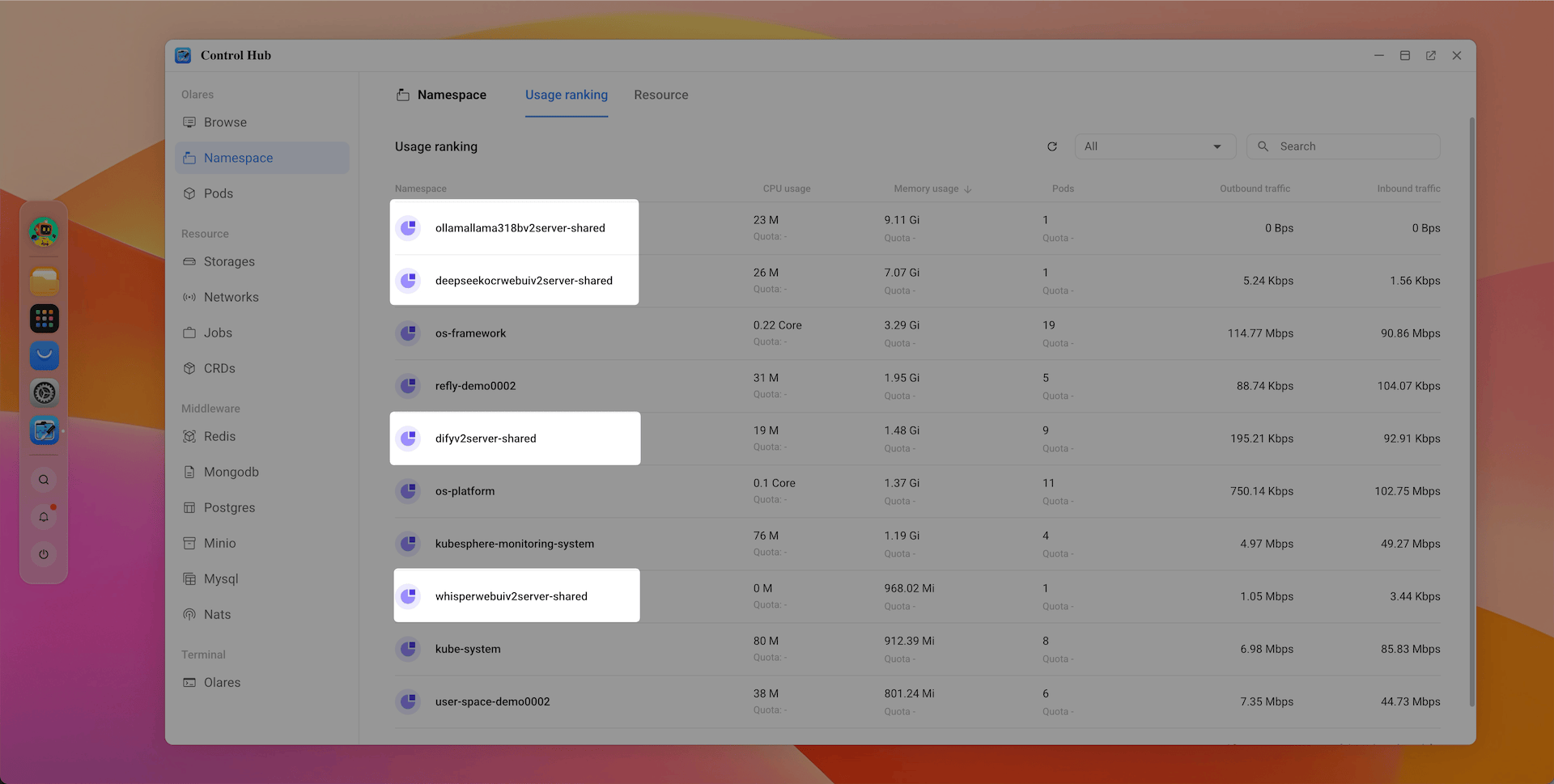Select Browse in the Olares sidebar
Image resolution: width=1554 pixels, height=784 pixels.
(224, 122)
